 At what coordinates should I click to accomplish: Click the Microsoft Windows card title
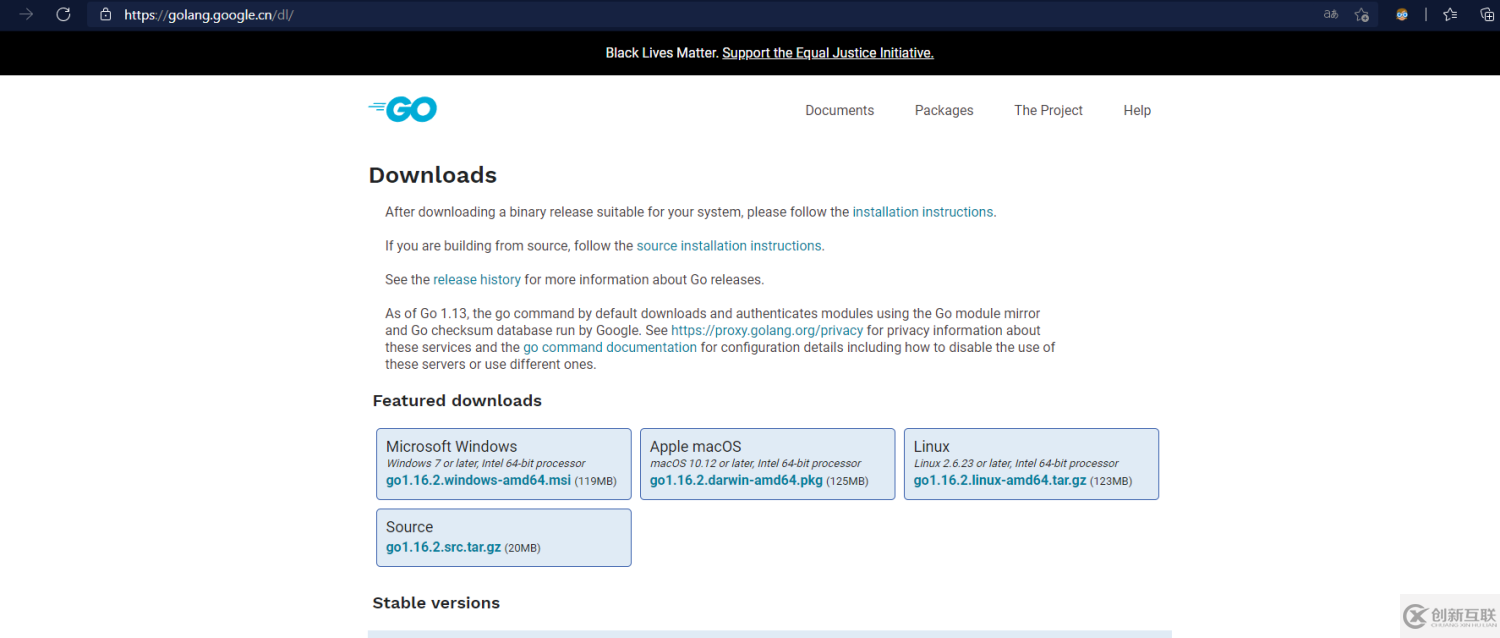(452, 446)
